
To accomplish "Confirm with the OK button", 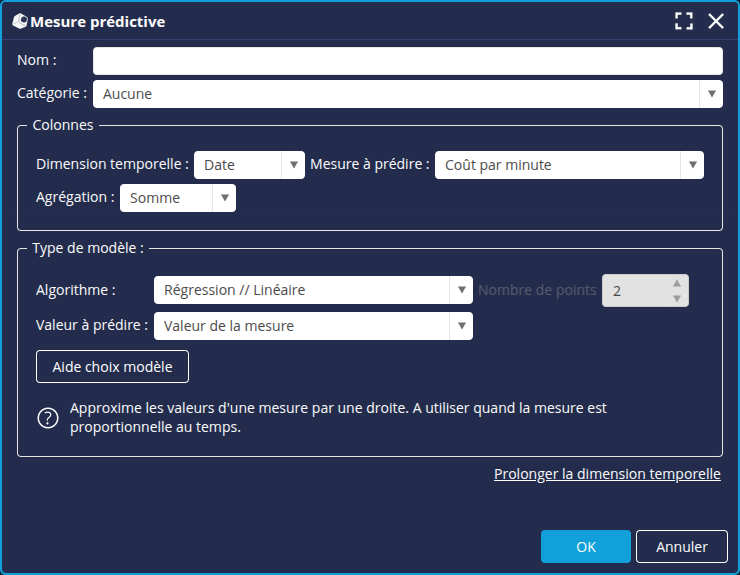I will click(586, 547).
